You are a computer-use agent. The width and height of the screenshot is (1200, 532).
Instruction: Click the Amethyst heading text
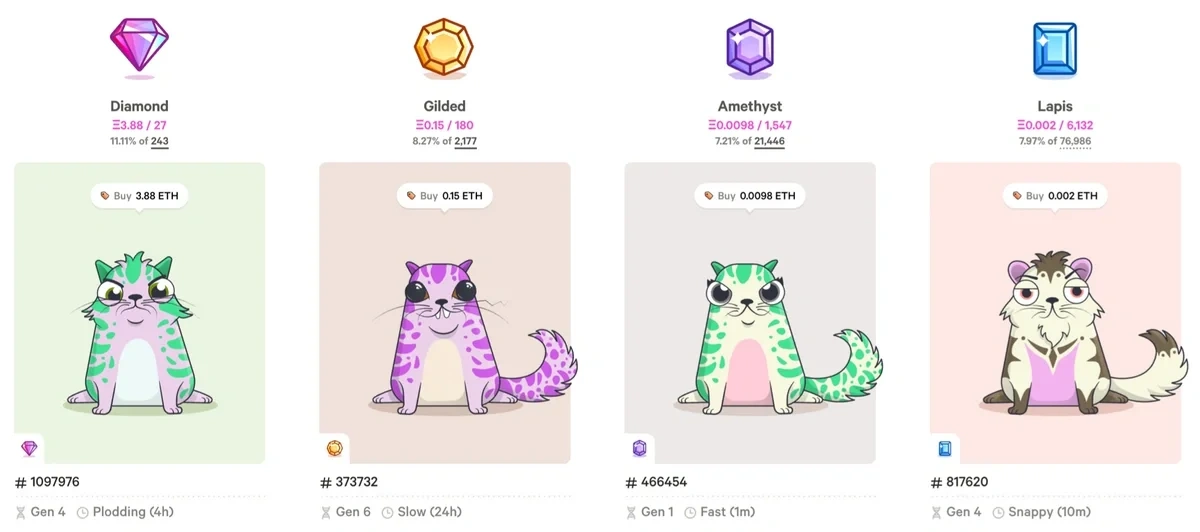(750, 106)
